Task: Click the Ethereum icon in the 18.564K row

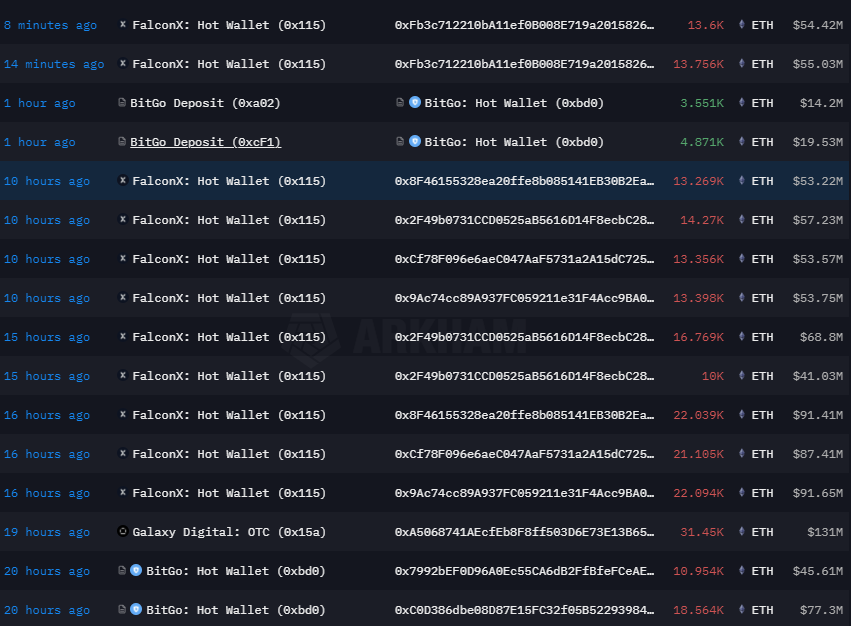Action: coord(741,610)
